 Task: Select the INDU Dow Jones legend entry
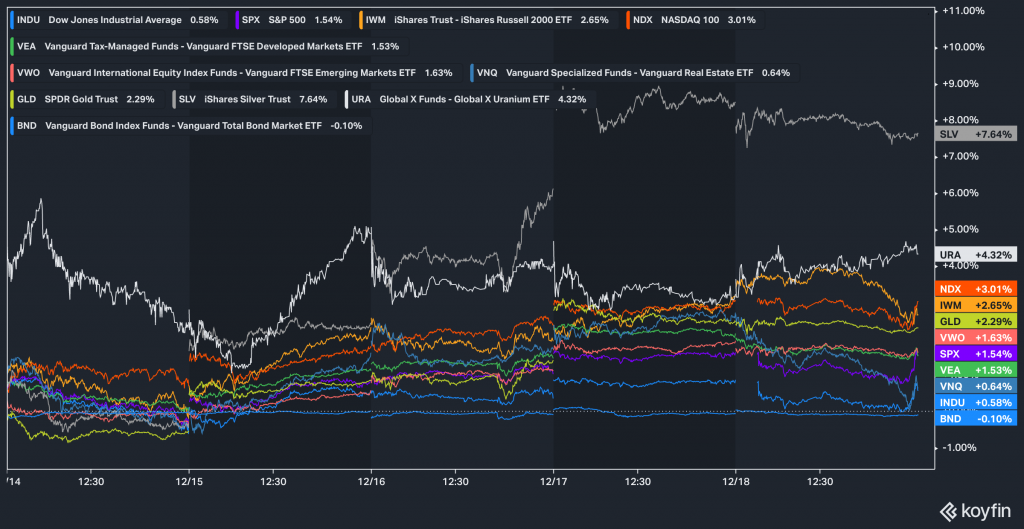click(109, 19)
